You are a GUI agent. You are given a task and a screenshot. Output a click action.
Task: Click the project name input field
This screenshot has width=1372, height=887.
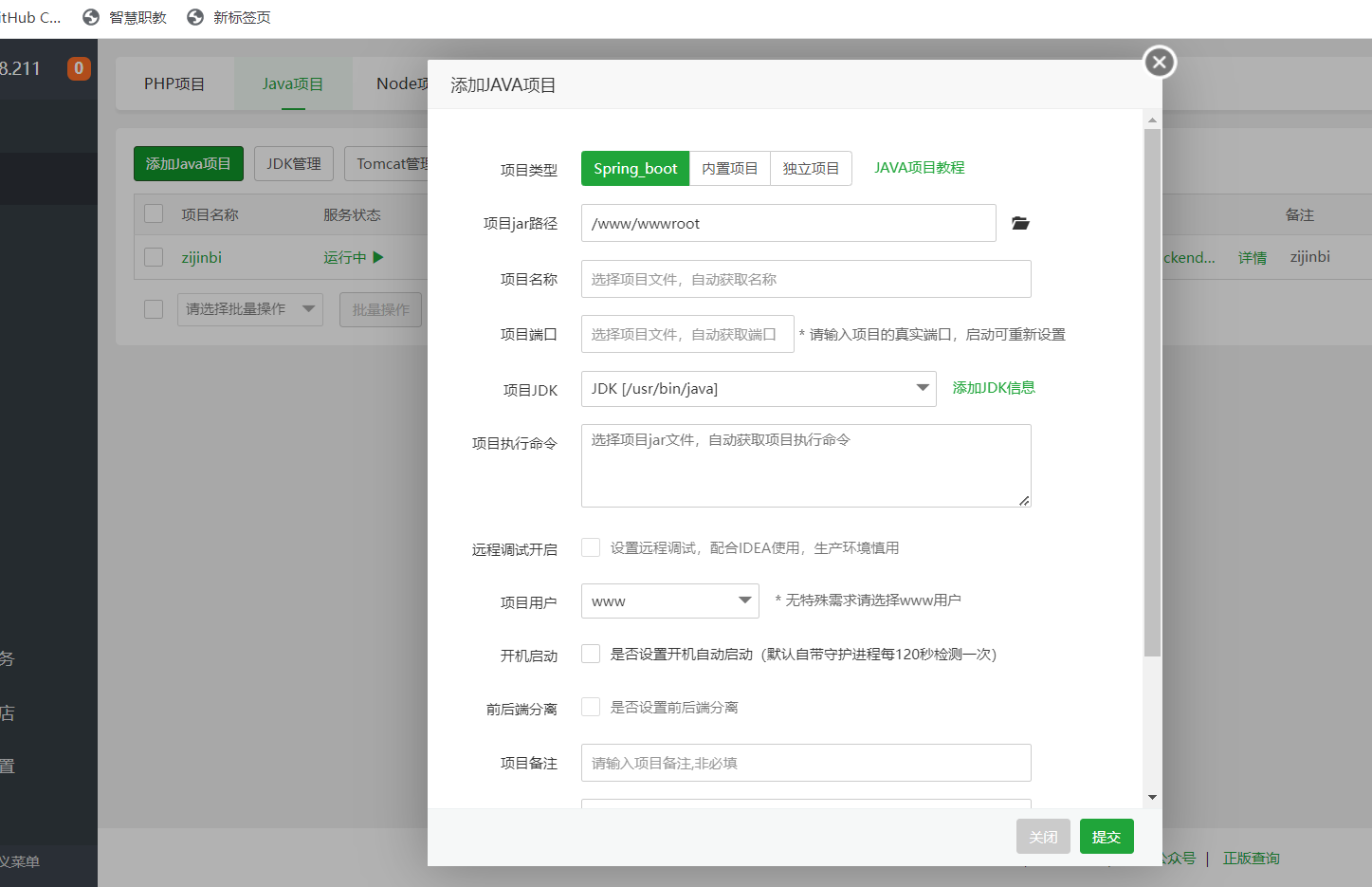click(x=805, y=279)
